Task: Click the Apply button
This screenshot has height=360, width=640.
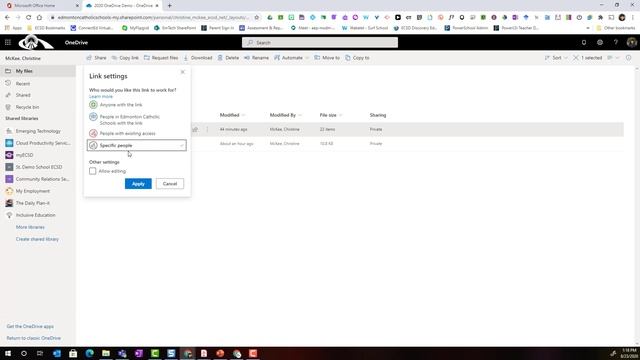Action: click(x=138, y=184)
